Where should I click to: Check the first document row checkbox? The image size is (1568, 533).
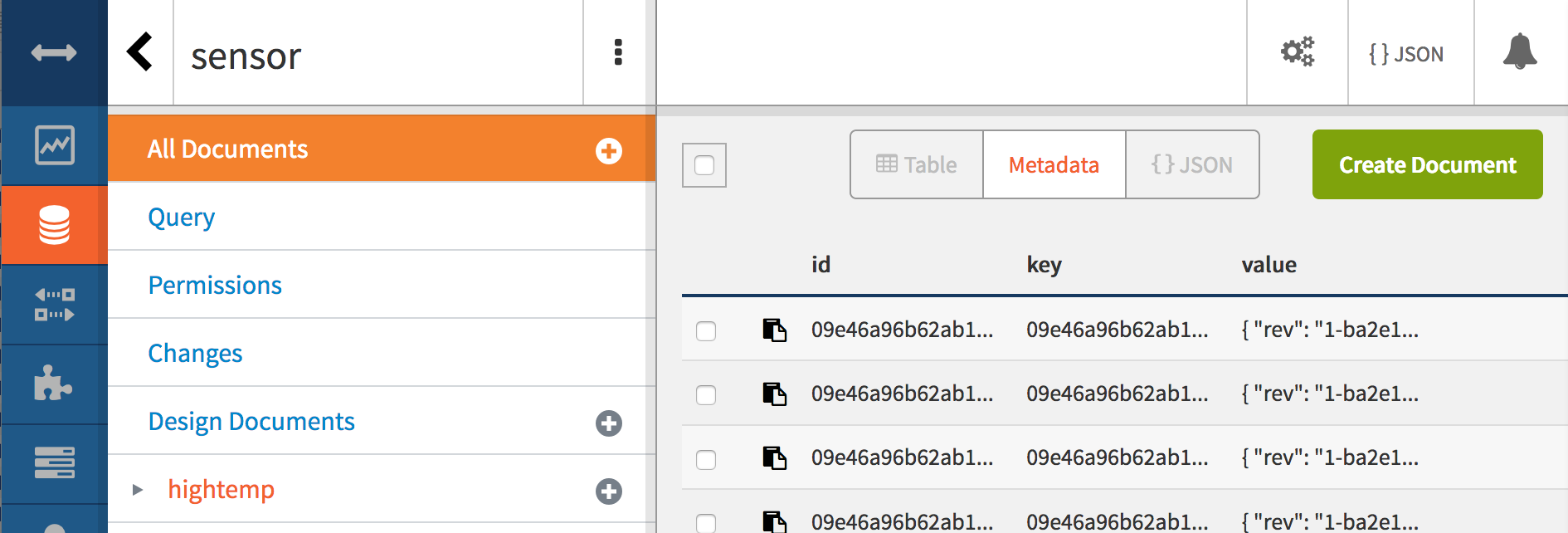click(706, 331)
